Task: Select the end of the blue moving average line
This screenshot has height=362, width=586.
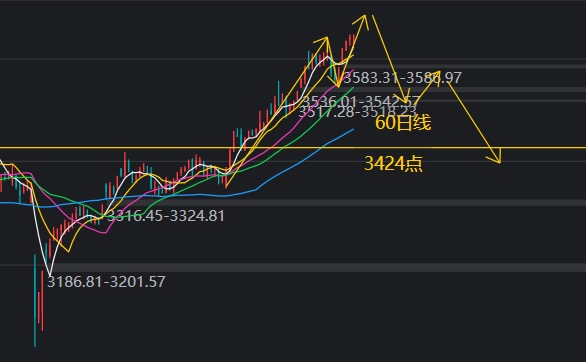Action: pyautogui.click(x=353, y=130)
